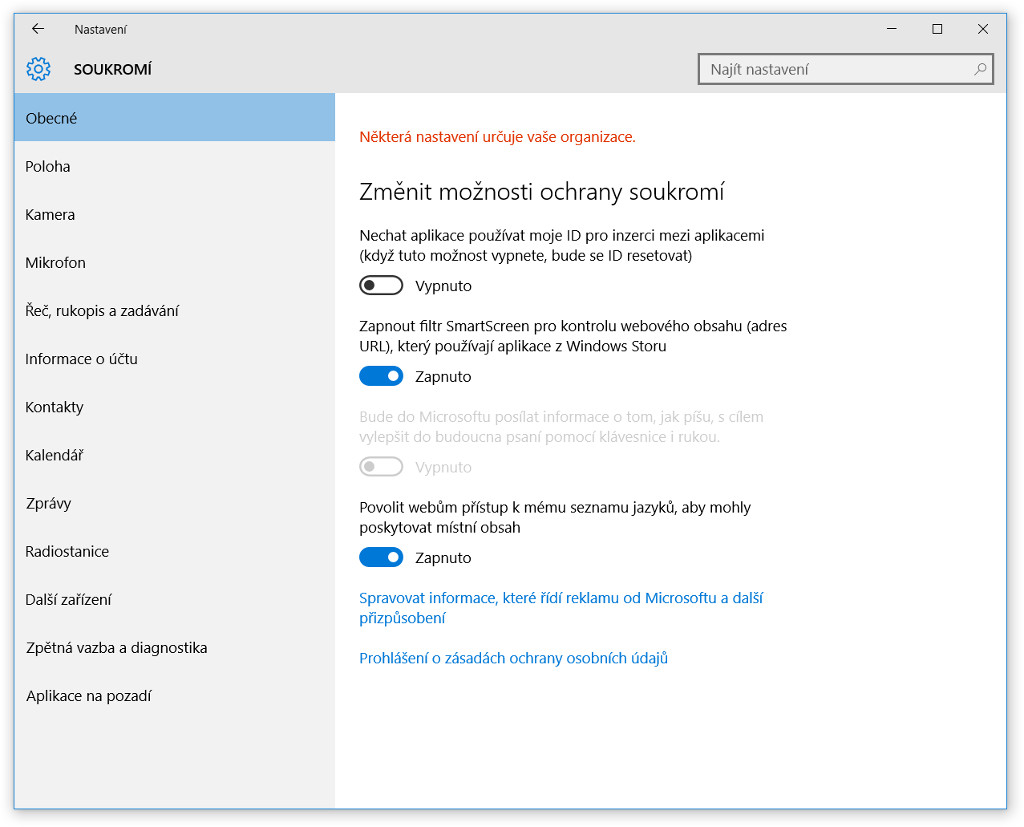This screenshot has height=827, width=1024.
Task: Click the Soukromí gear icon
Action: point(38,69)
